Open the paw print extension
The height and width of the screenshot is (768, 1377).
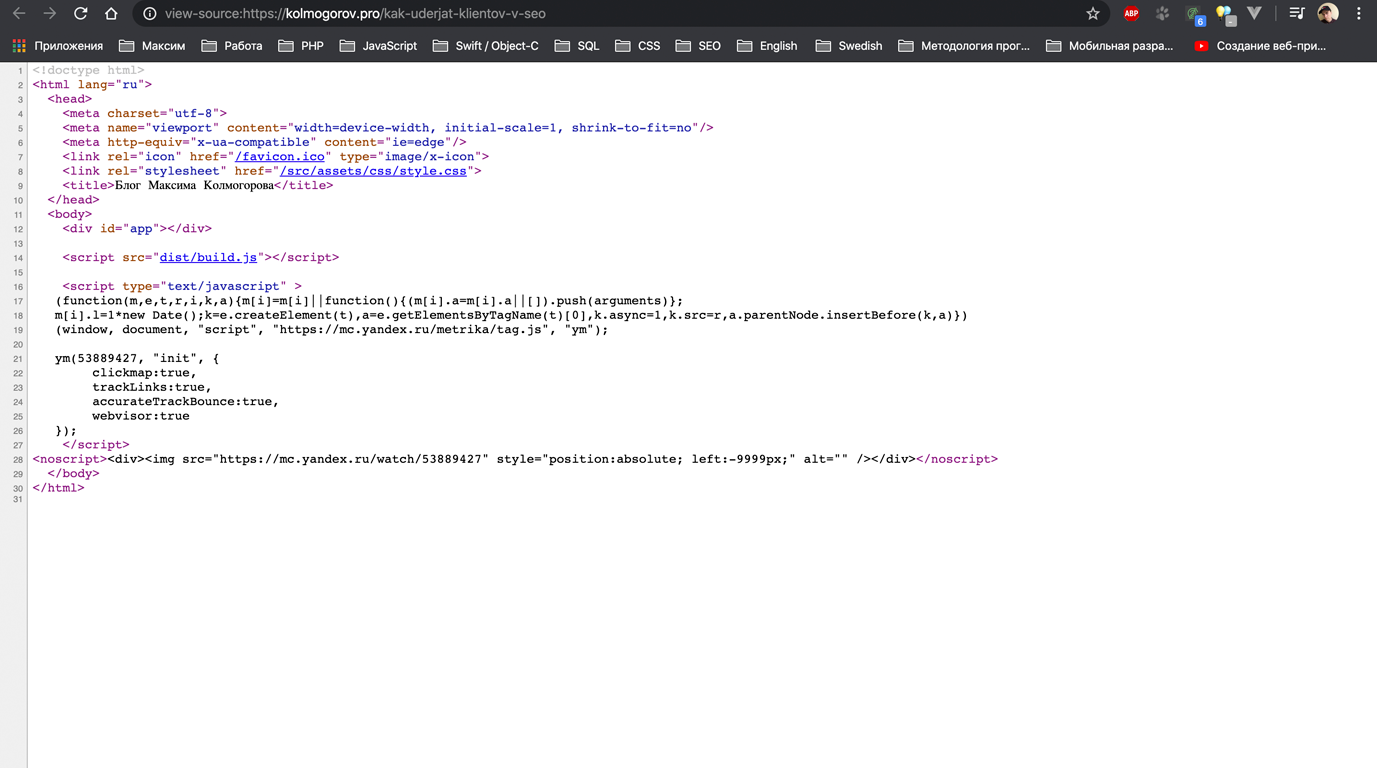1162,14
